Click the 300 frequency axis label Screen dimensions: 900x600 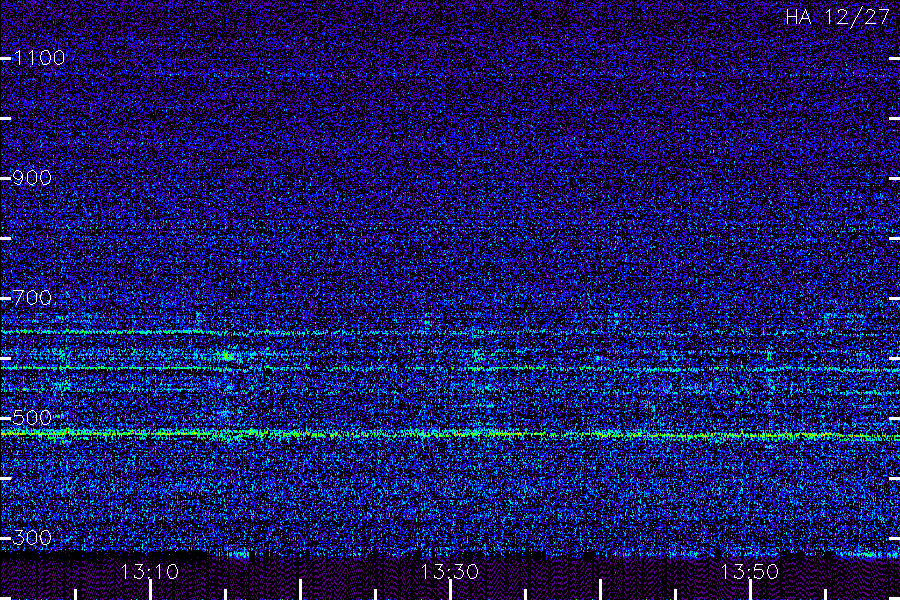coord(32,538)
